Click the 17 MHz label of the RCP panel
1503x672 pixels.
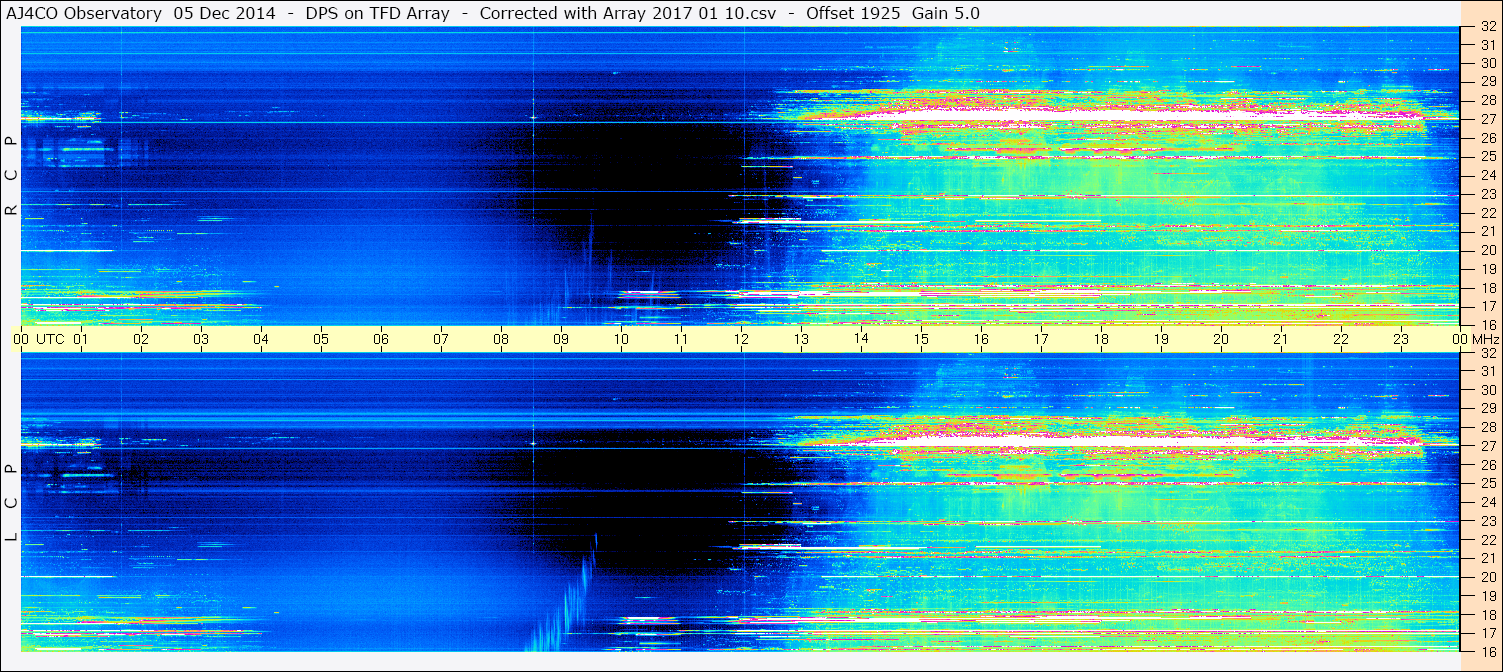1487,306
